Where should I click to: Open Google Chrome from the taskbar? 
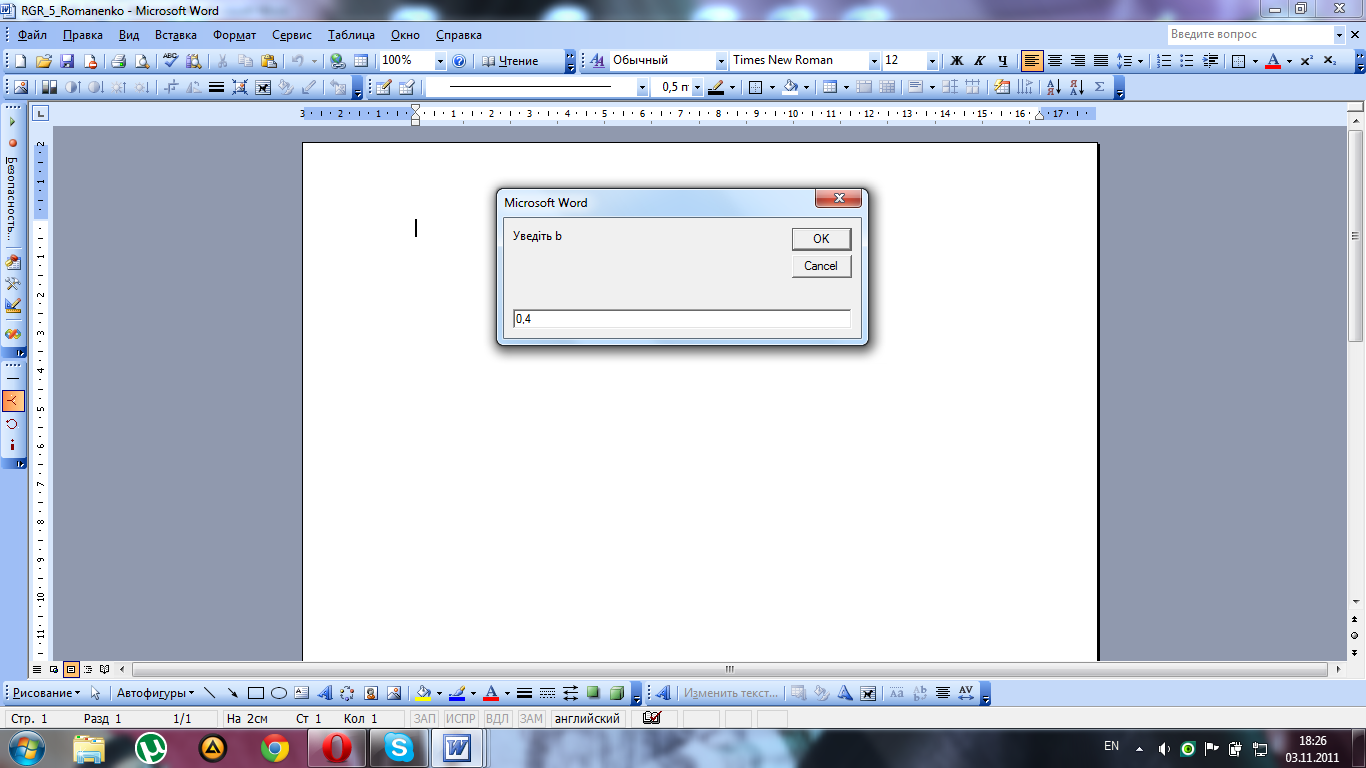click(x=275, y=747)
